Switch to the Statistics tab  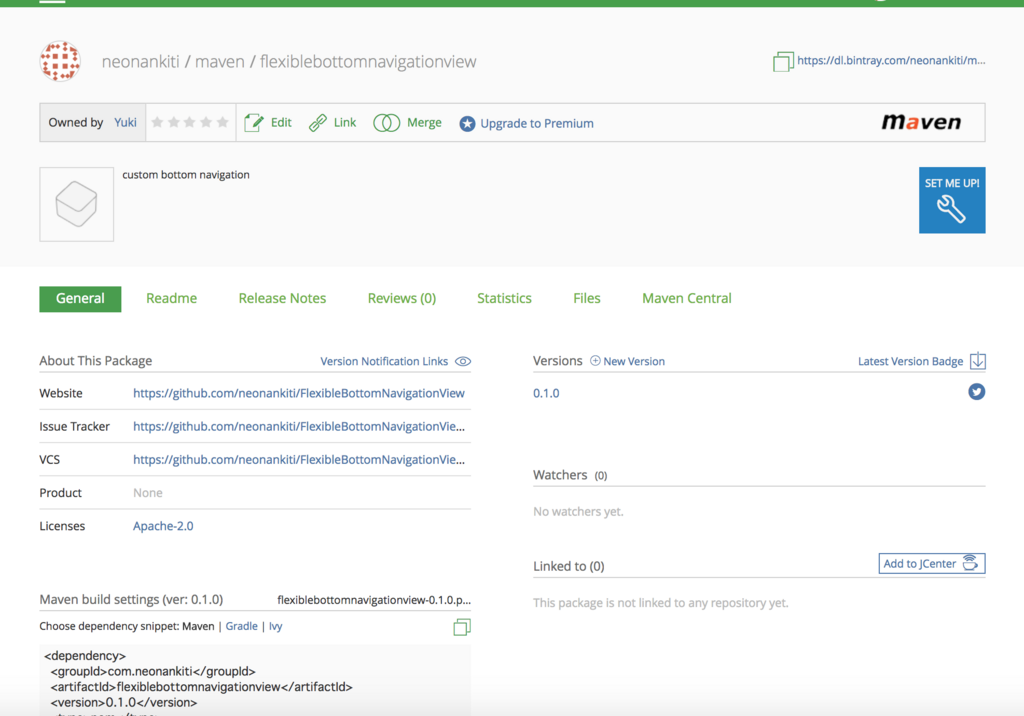(x=504, y=299)
